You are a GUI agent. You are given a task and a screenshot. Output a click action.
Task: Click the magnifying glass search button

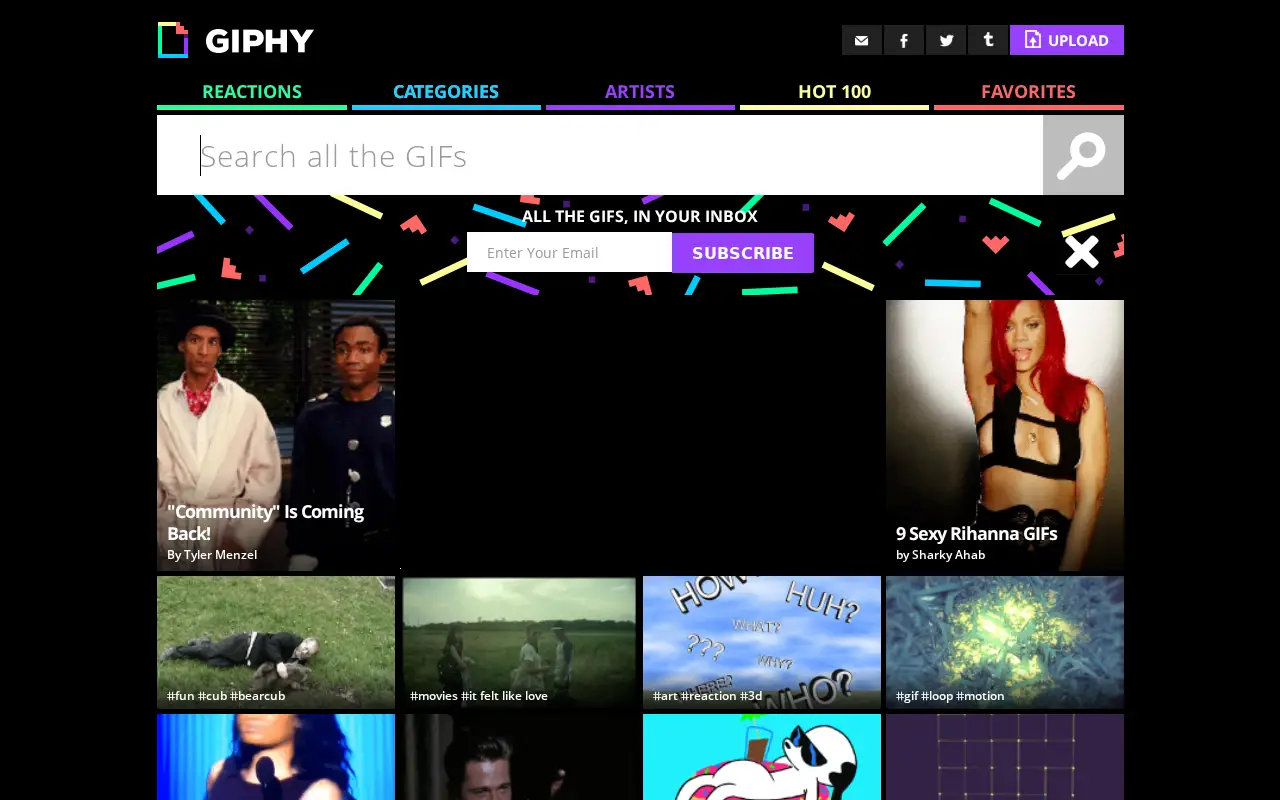[1083, 155]
